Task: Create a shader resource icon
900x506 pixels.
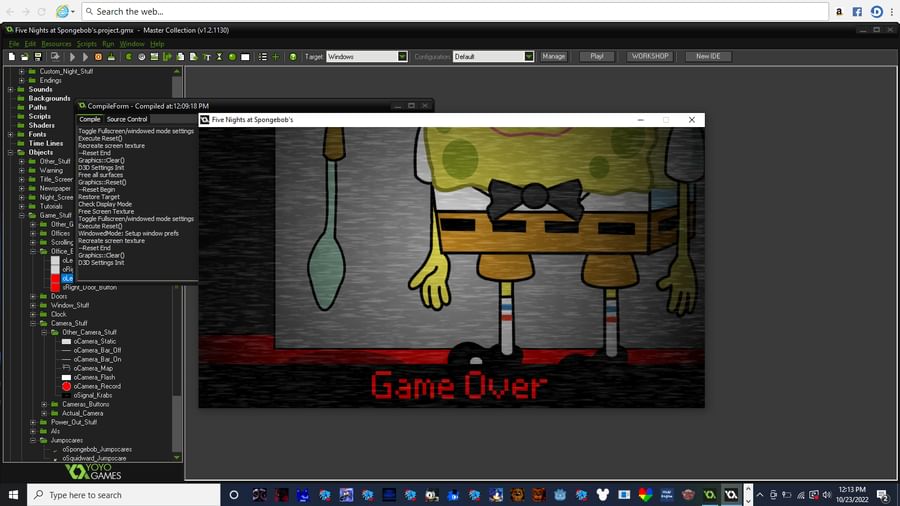Action: point(193,57)
